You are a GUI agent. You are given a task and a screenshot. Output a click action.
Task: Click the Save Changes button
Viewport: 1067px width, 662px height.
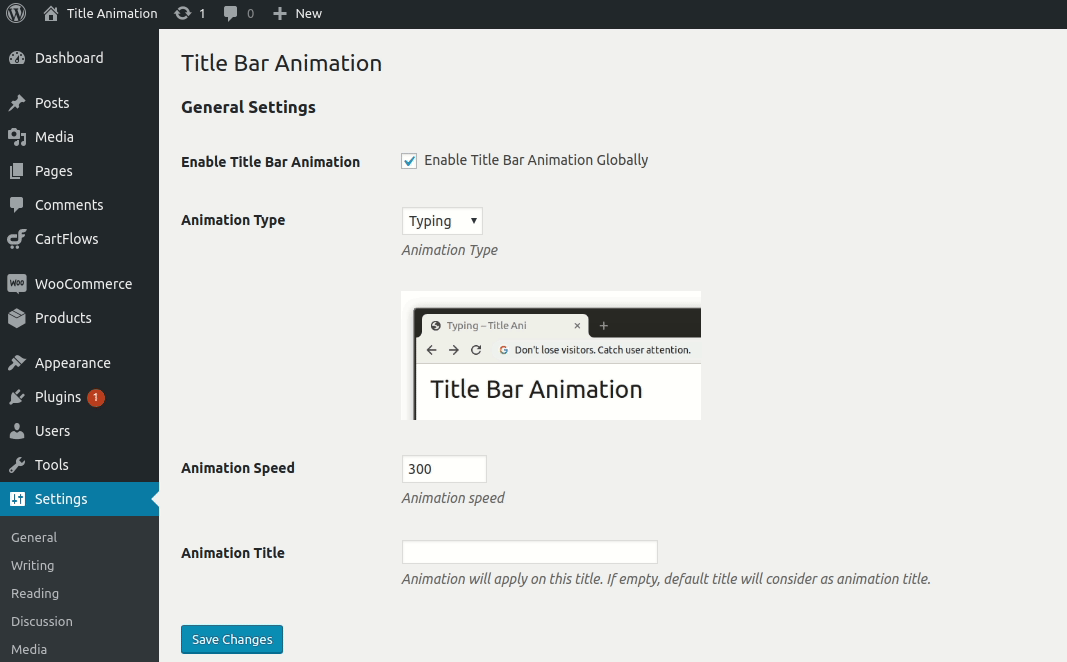click(231, 639)
